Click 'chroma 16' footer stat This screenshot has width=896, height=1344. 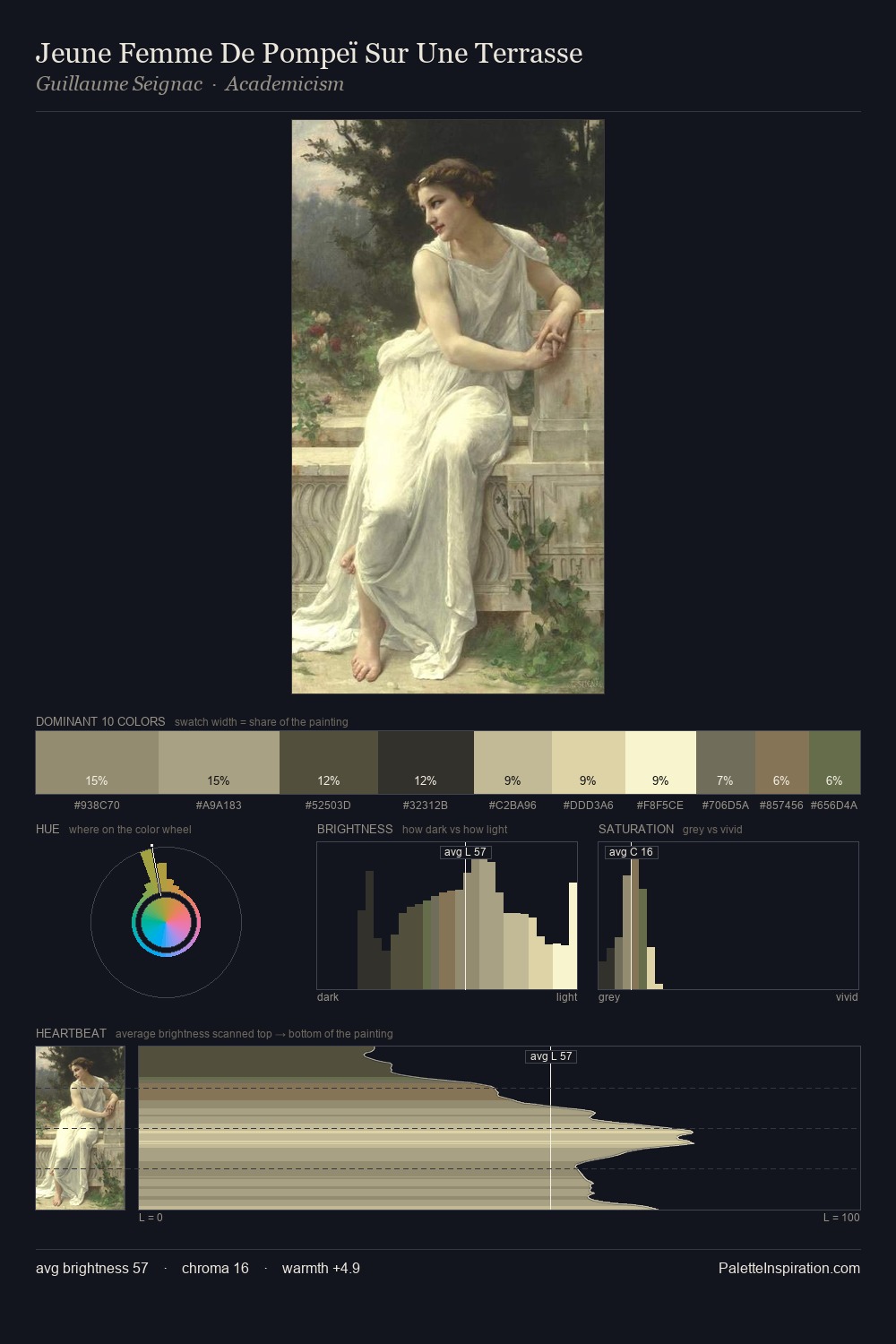[x=215, y=1268]
